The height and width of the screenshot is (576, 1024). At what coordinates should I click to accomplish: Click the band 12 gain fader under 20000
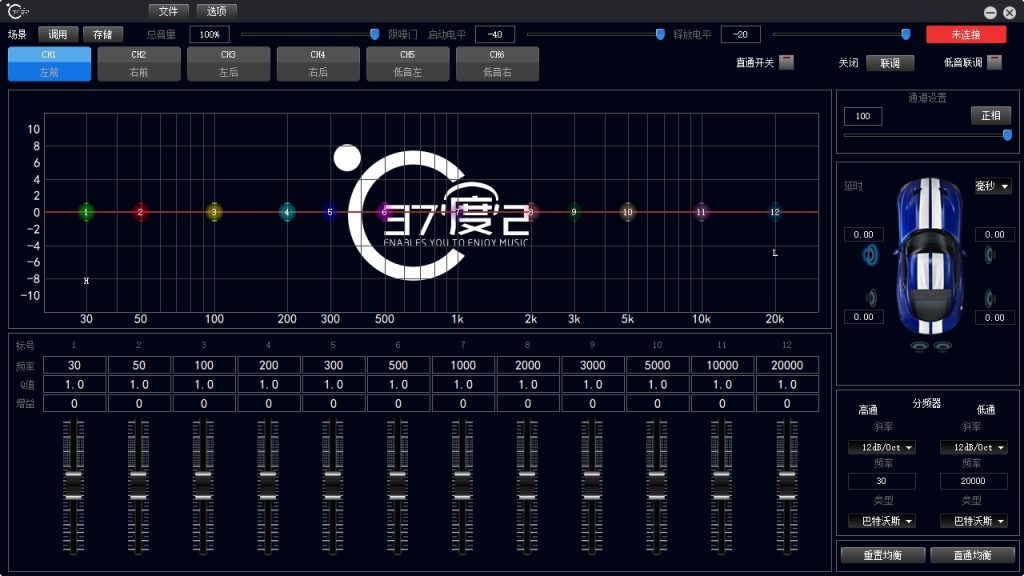pos(786,485)
